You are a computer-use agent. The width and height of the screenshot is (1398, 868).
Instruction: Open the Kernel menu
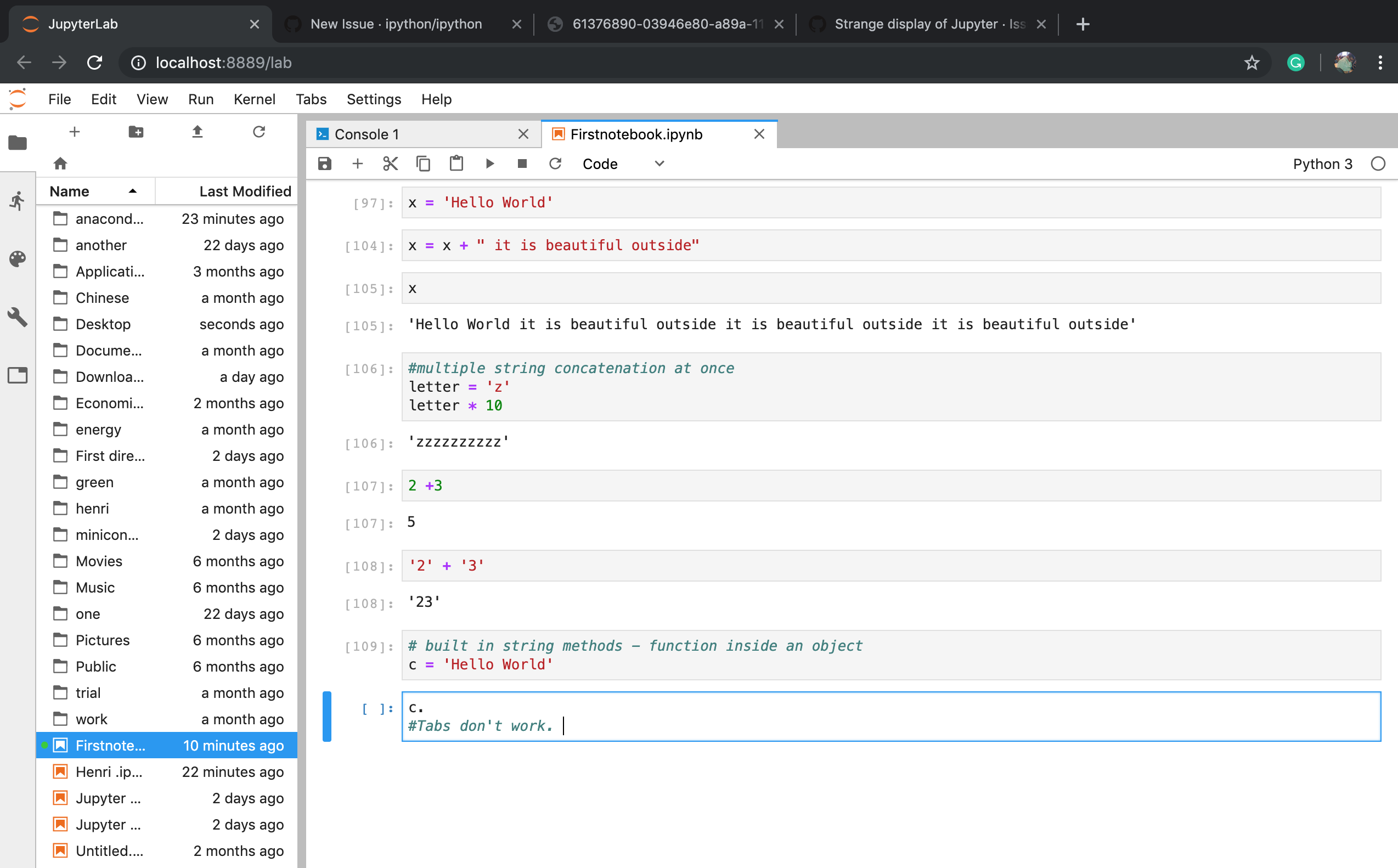(254, 99)
